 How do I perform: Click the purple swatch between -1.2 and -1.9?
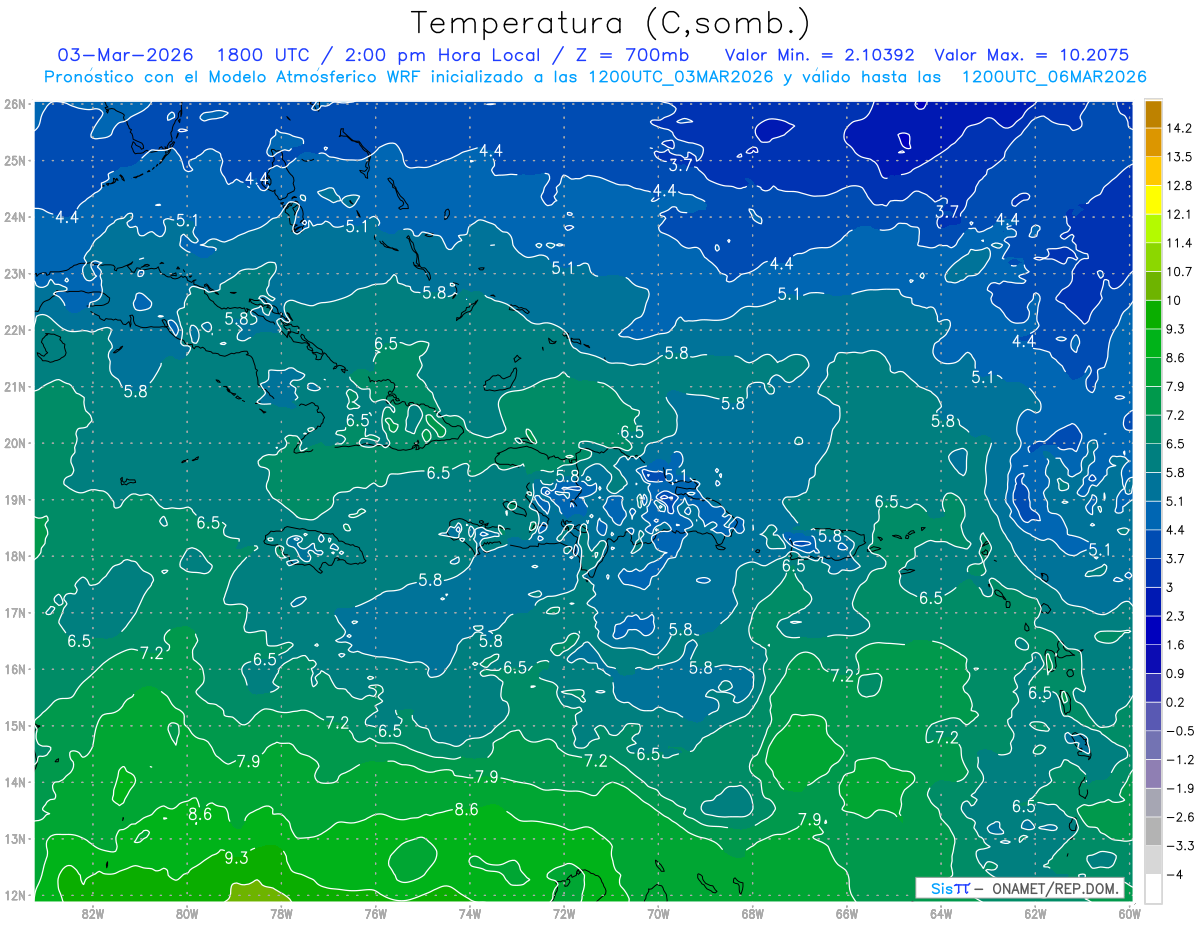point(1154,773)
